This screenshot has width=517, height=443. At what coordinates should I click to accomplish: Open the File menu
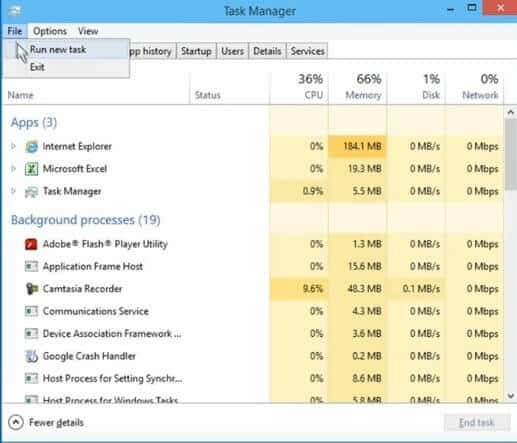(x=15, y=31)
